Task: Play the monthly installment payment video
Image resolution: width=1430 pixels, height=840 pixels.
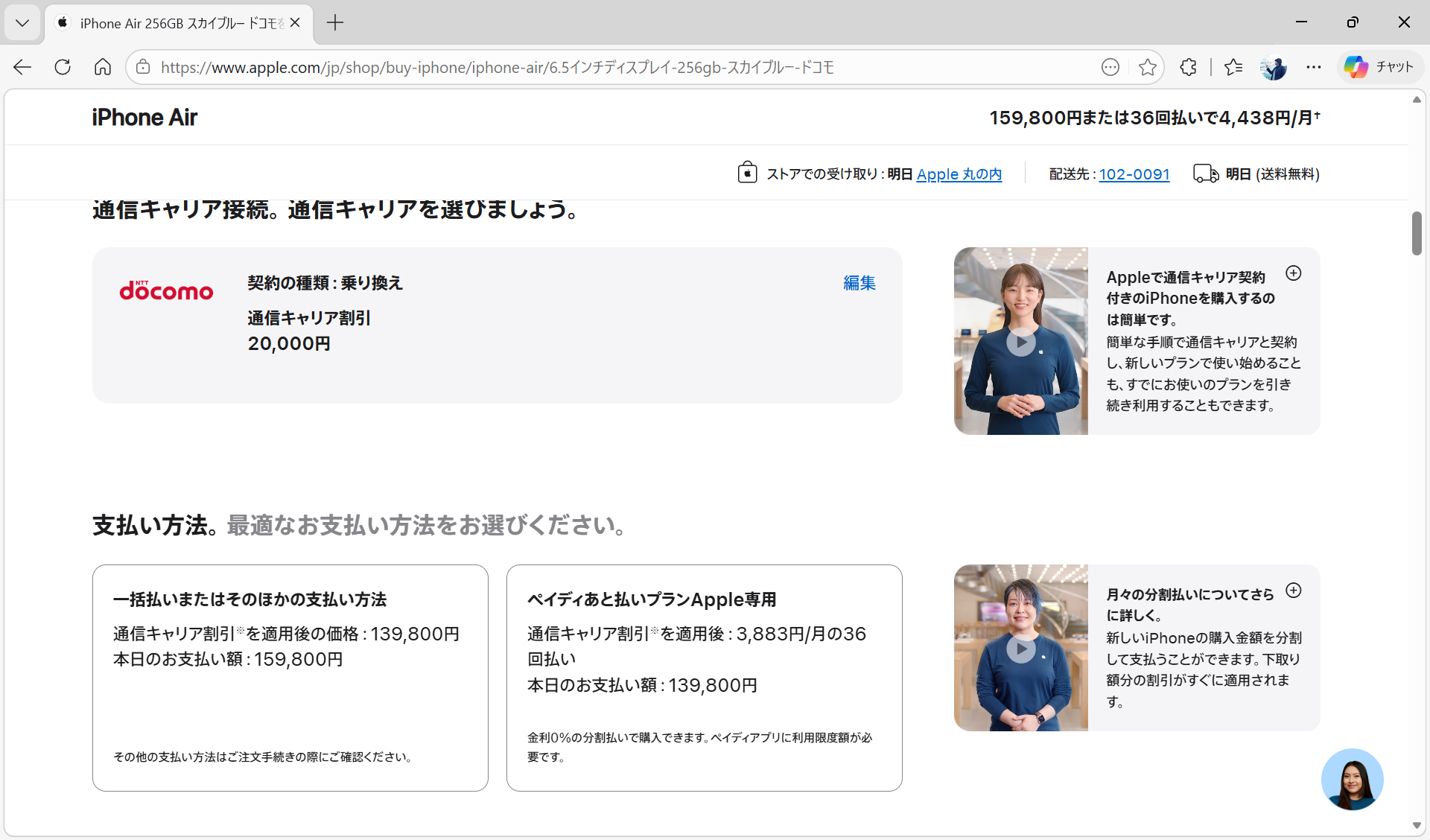Action: pyautogui.click(x=1020, y=649)
